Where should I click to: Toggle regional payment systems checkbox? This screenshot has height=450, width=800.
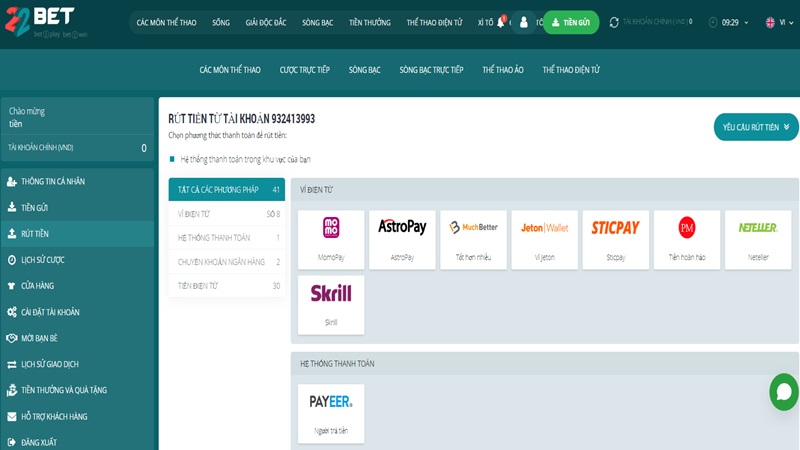(172, 159)
